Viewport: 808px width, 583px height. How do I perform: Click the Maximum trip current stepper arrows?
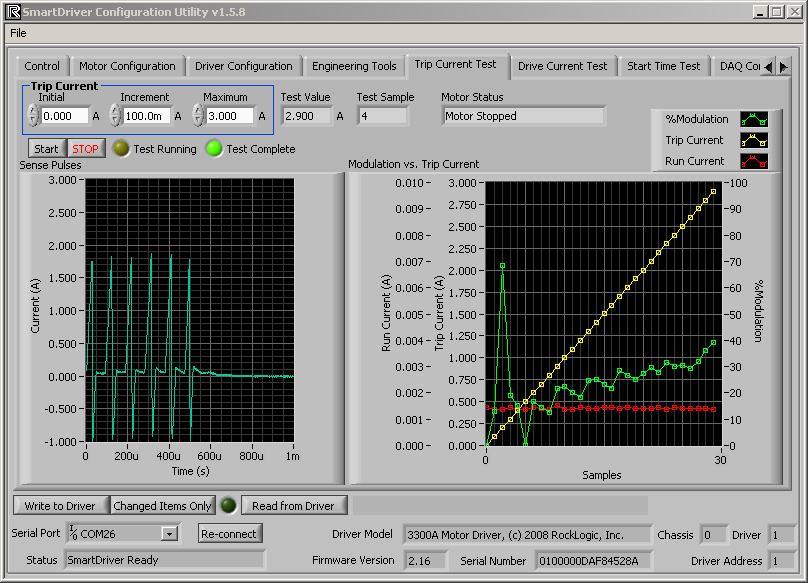pyautogui.click(x=198, y=116)
